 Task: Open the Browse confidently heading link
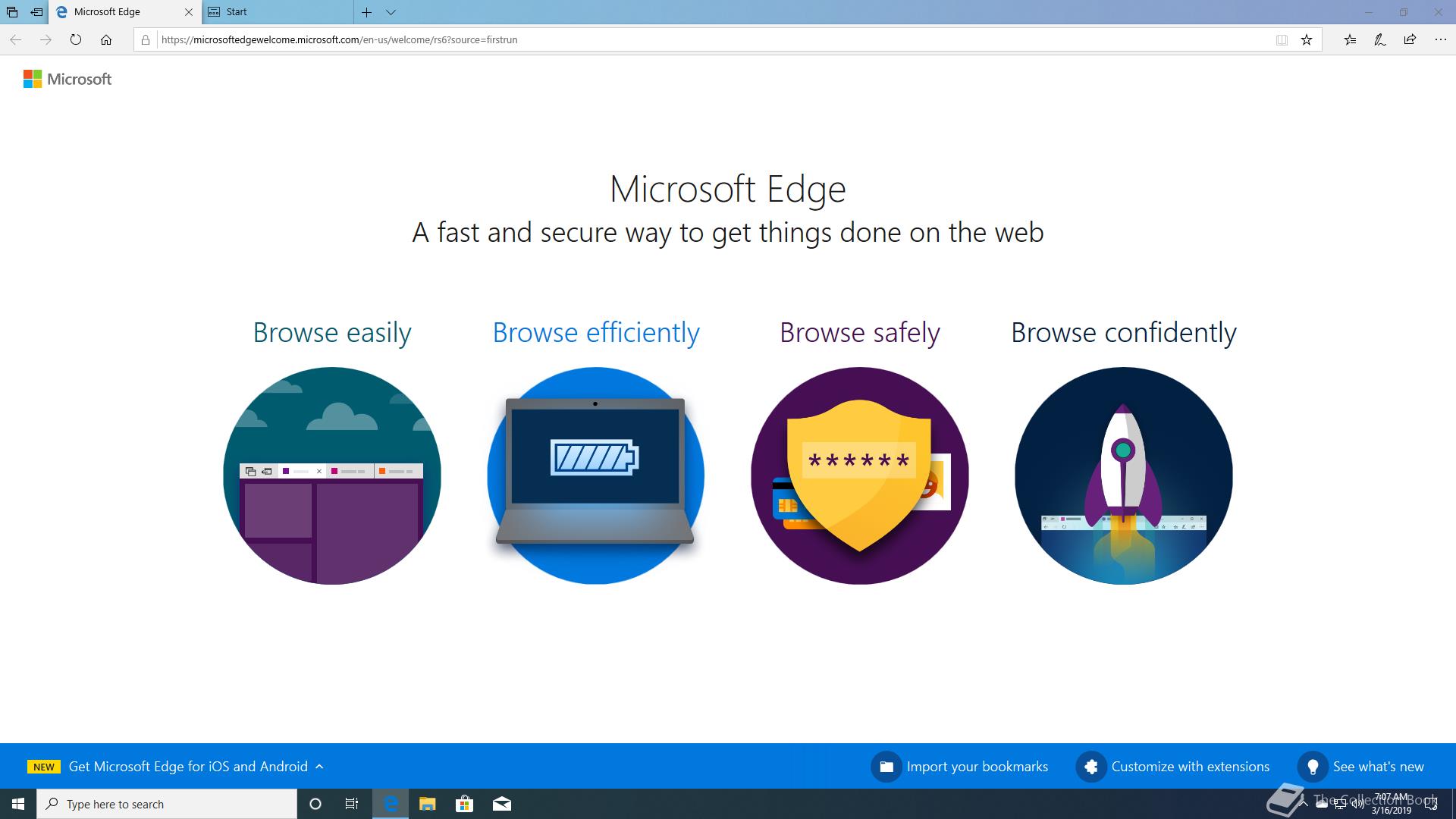(1124, 333)
